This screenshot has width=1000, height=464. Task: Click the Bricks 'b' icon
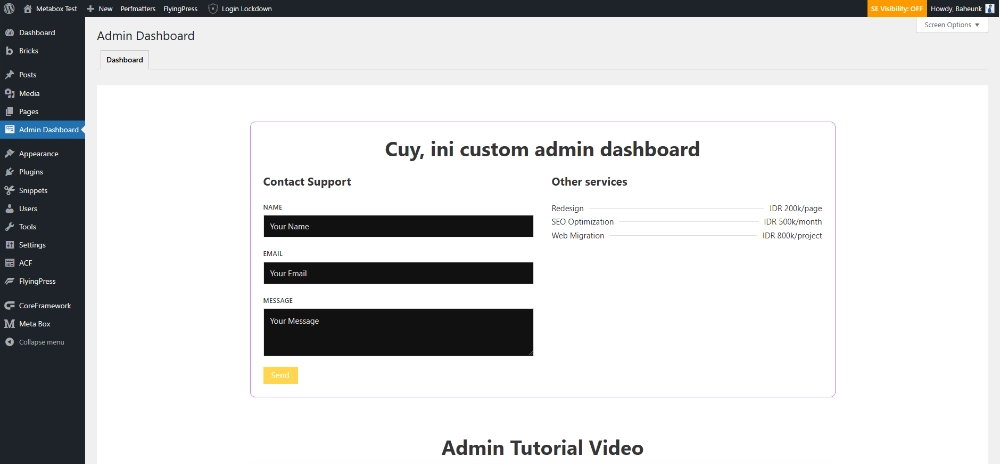click(10, 51)
